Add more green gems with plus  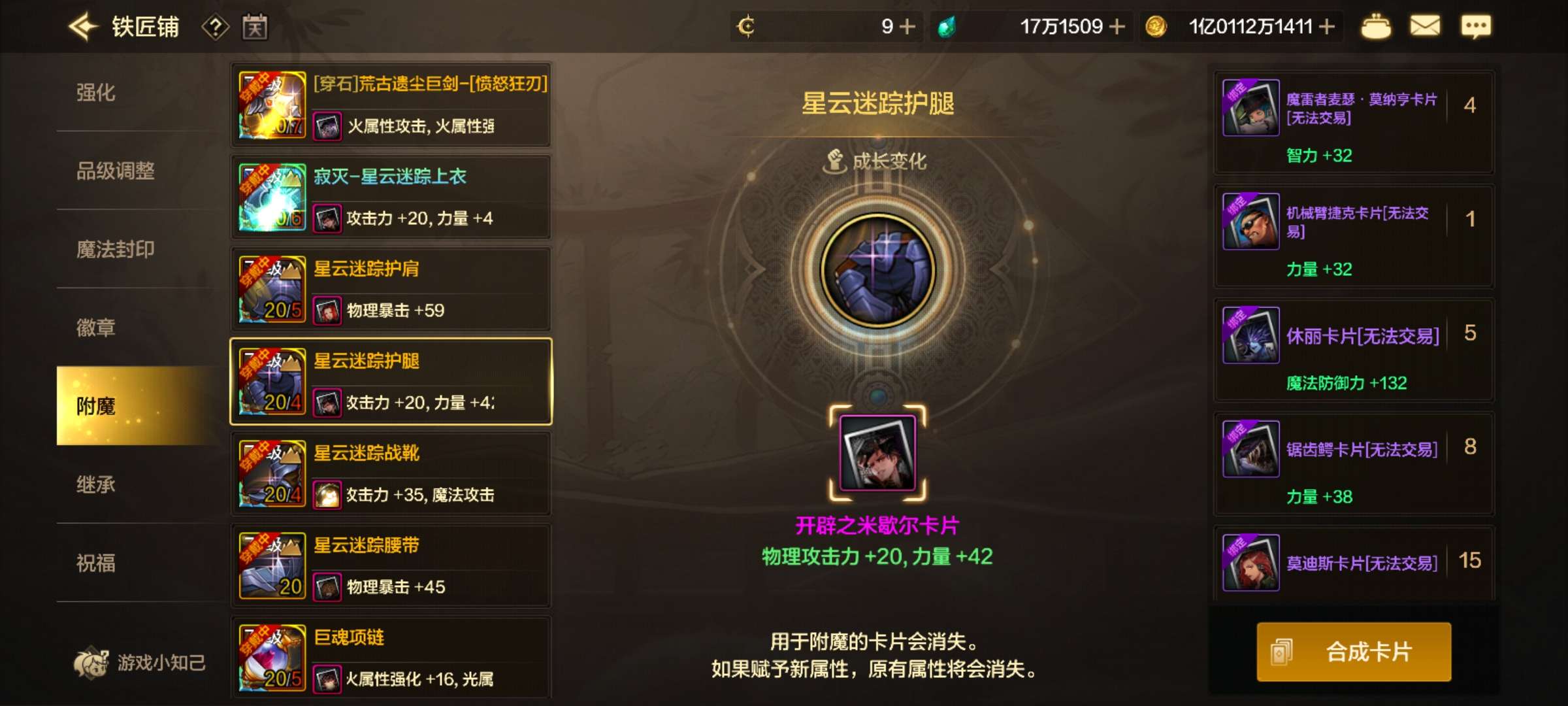[1118, 27]
